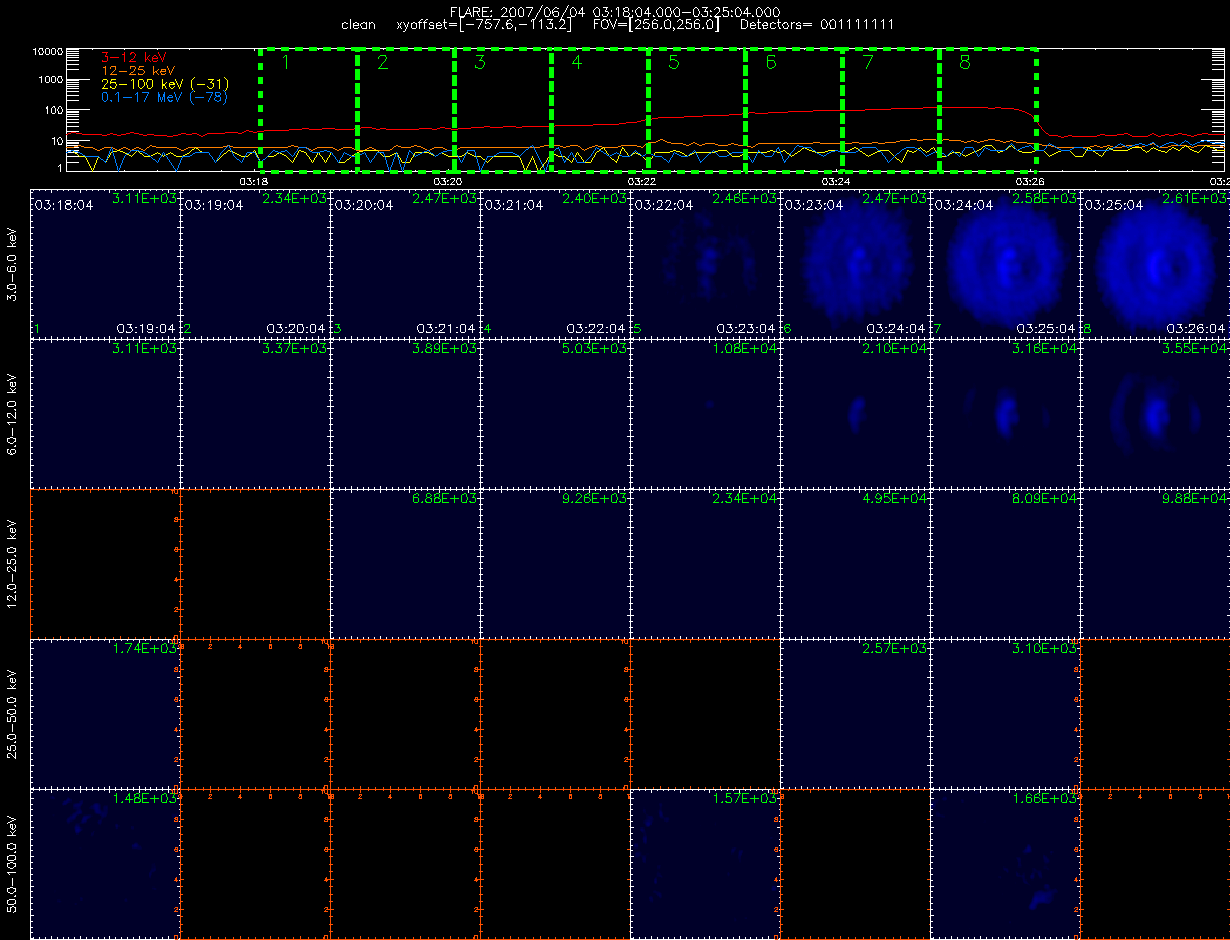The image size is (1230, 940).
Task: Click the 2.34E+03 value in the 3.0-6.0 keV row
Action: pos(294,199)
